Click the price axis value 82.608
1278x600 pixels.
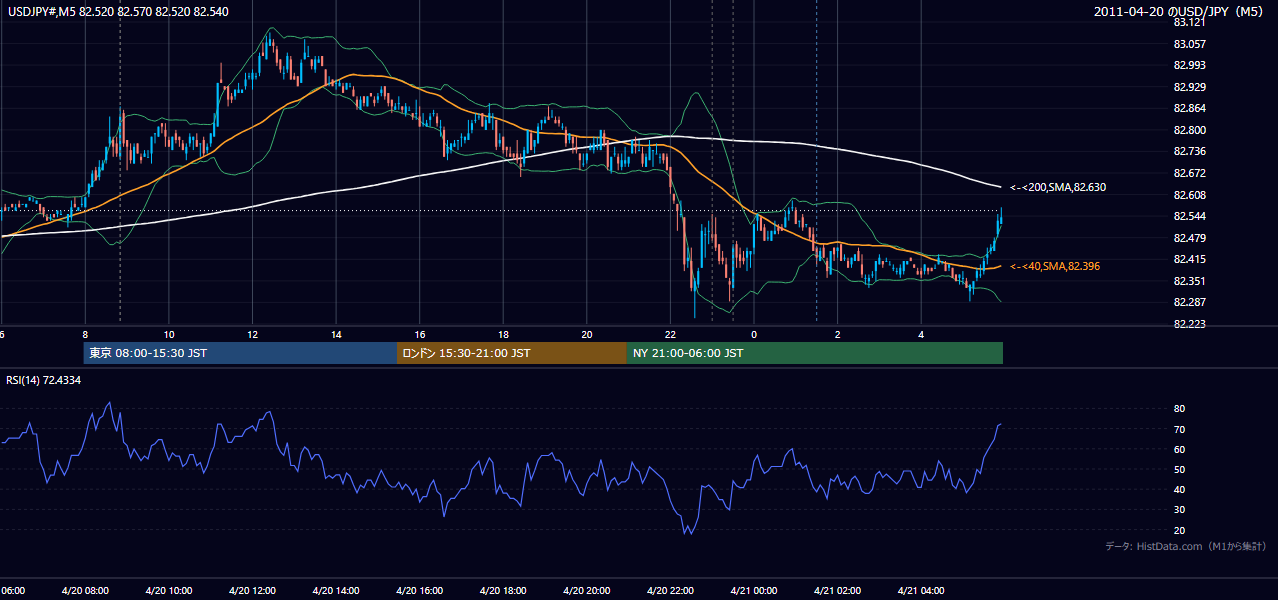pos(1190,195)
